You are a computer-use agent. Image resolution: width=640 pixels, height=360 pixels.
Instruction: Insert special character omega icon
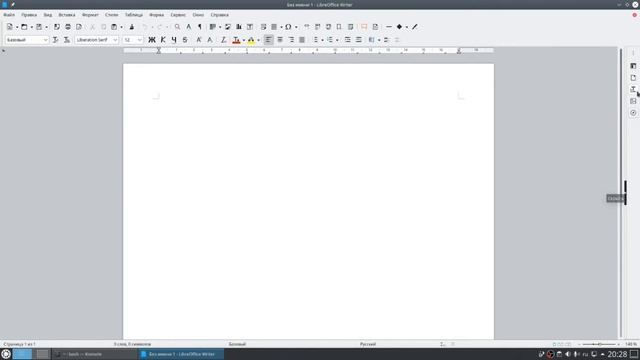tap(288, 27)
